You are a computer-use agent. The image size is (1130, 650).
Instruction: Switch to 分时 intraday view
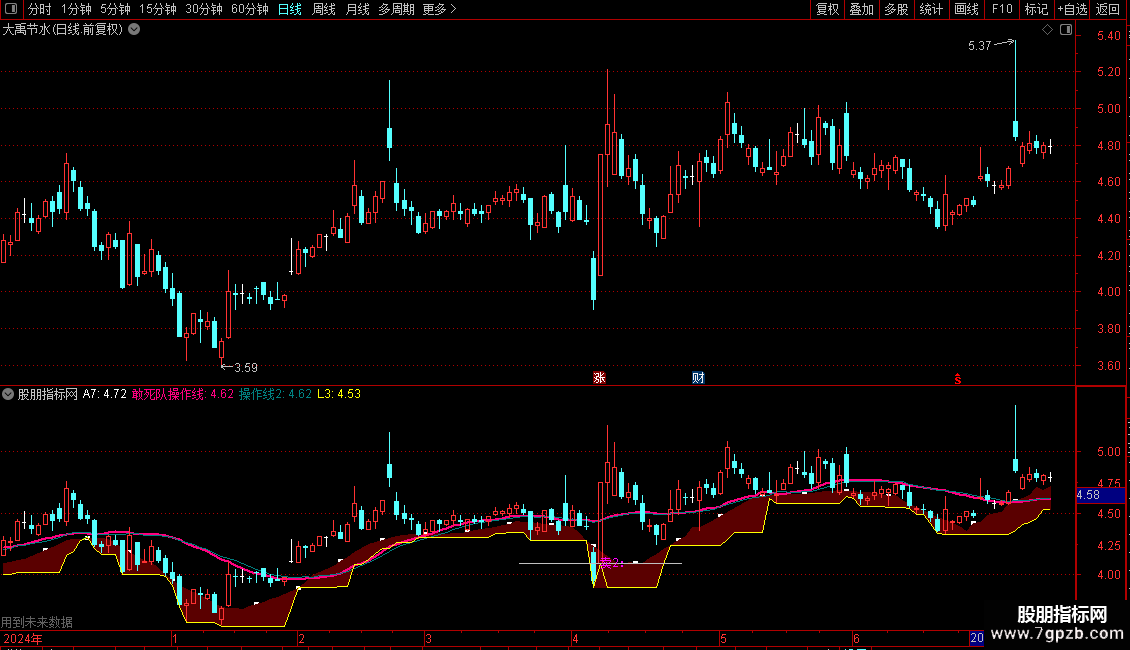coord(40,9)
